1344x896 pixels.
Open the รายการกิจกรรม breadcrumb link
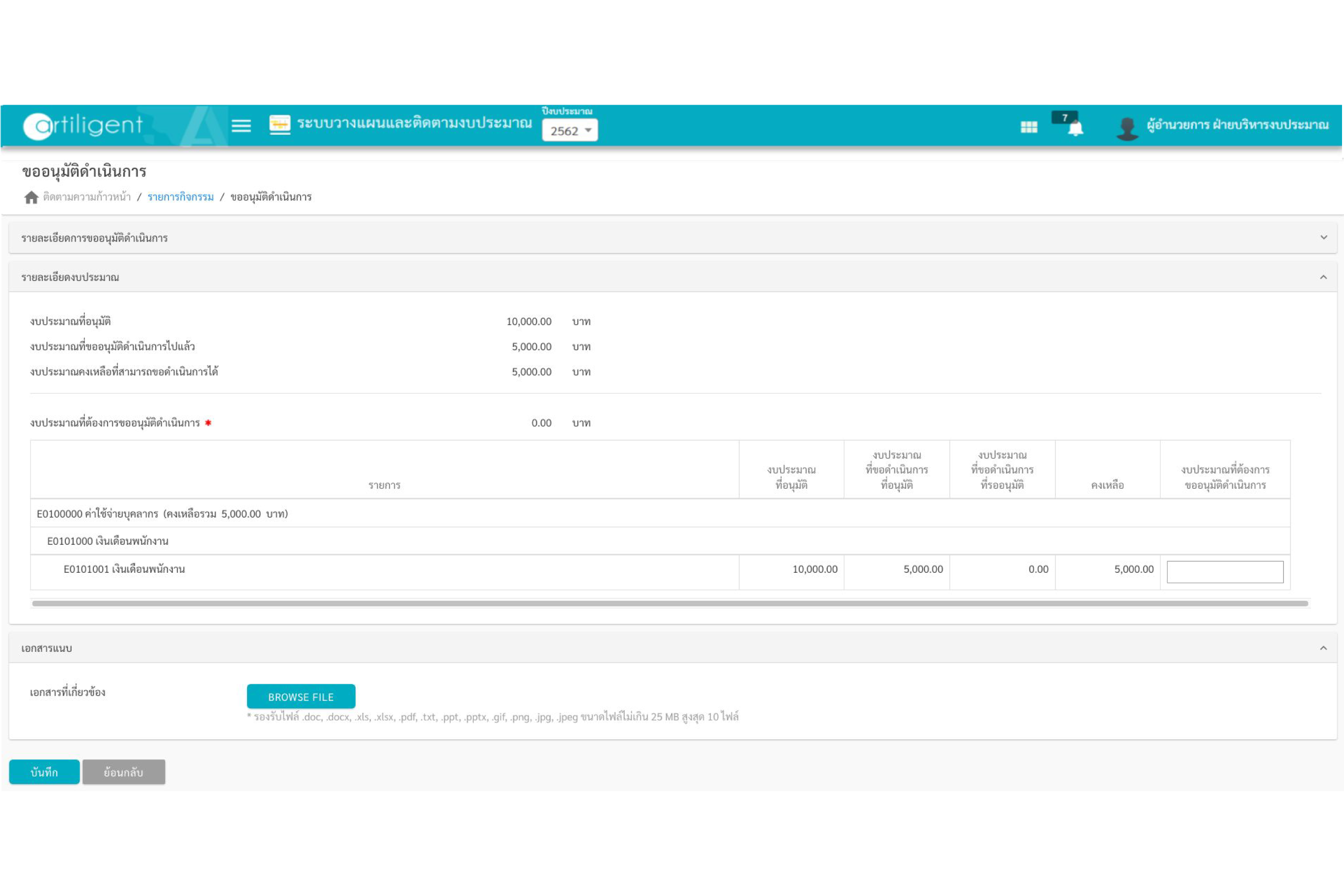coord(181,197)
